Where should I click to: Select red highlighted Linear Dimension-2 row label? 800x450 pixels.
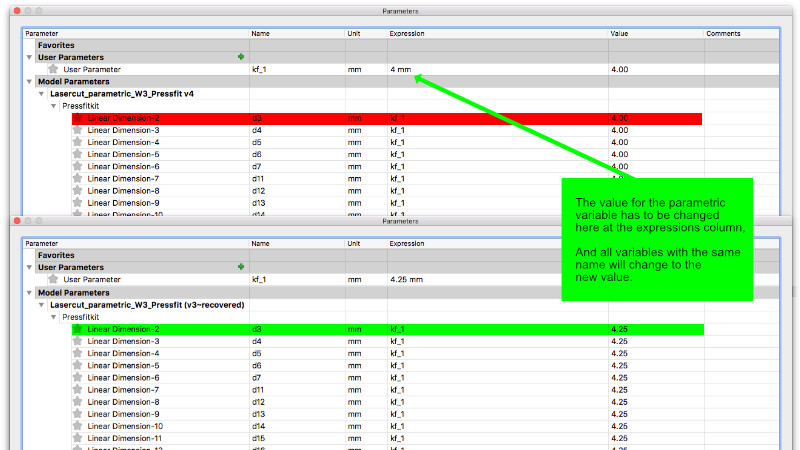pos(123,118)
